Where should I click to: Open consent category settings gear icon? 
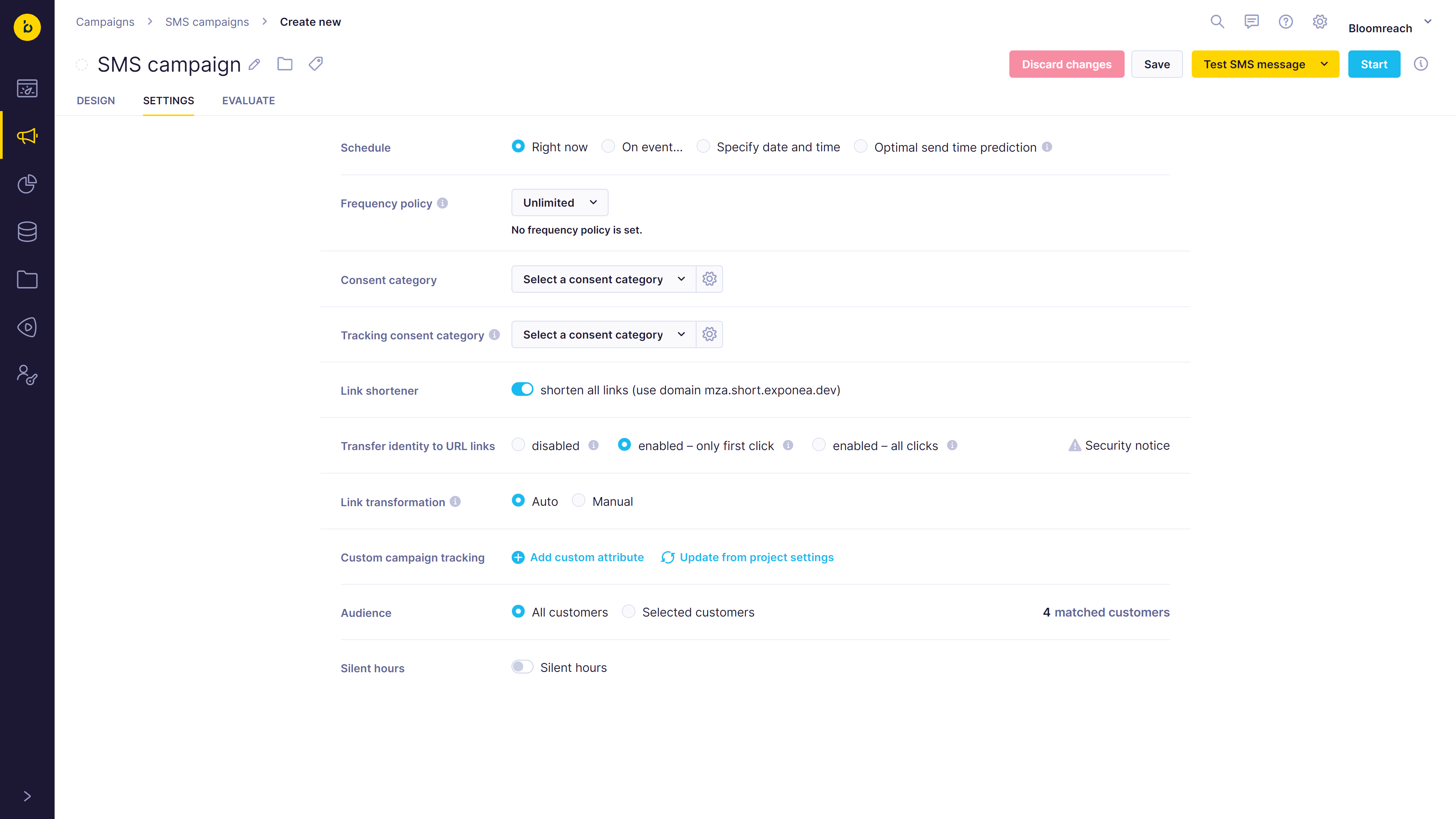pyautogui.click(x=709, y=279)
